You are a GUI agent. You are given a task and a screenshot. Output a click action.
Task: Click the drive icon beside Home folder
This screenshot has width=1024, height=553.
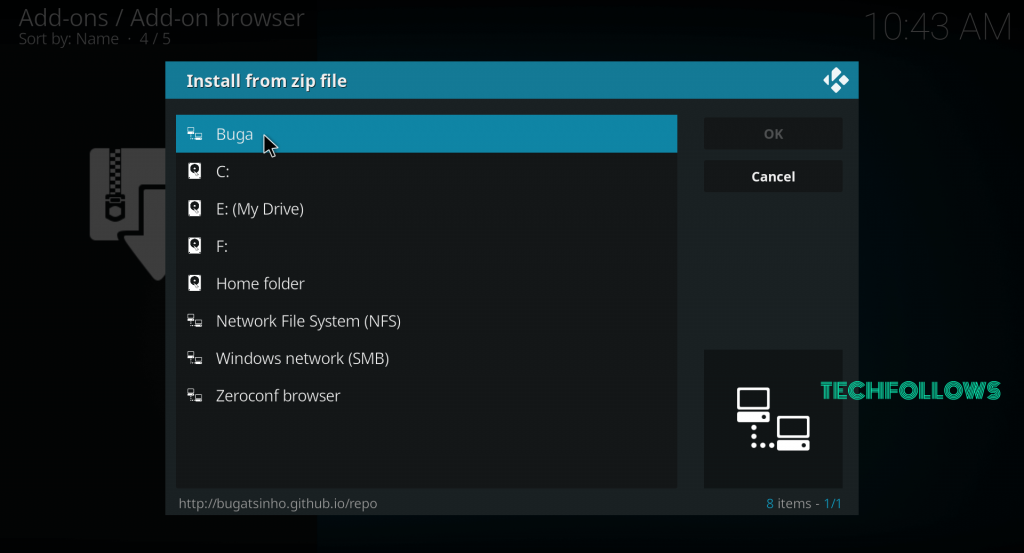point(195,283)
